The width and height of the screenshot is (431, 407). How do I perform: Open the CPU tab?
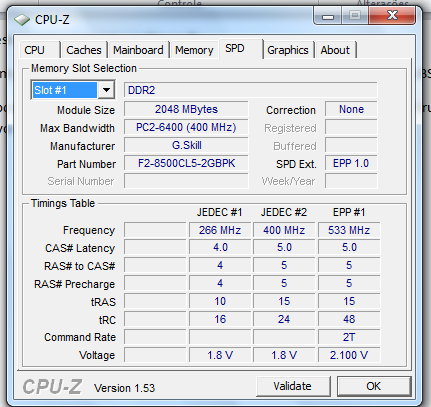point(40,50)
